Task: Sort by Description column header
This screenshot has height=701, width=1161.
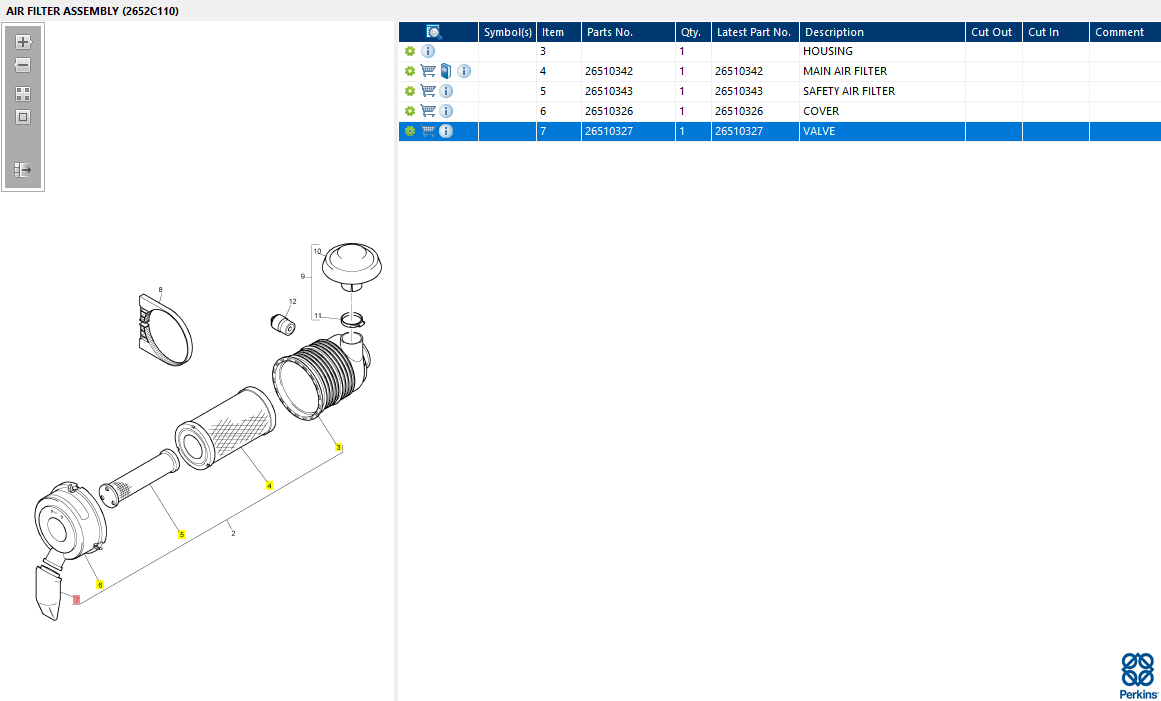Action: coord(882,32)
